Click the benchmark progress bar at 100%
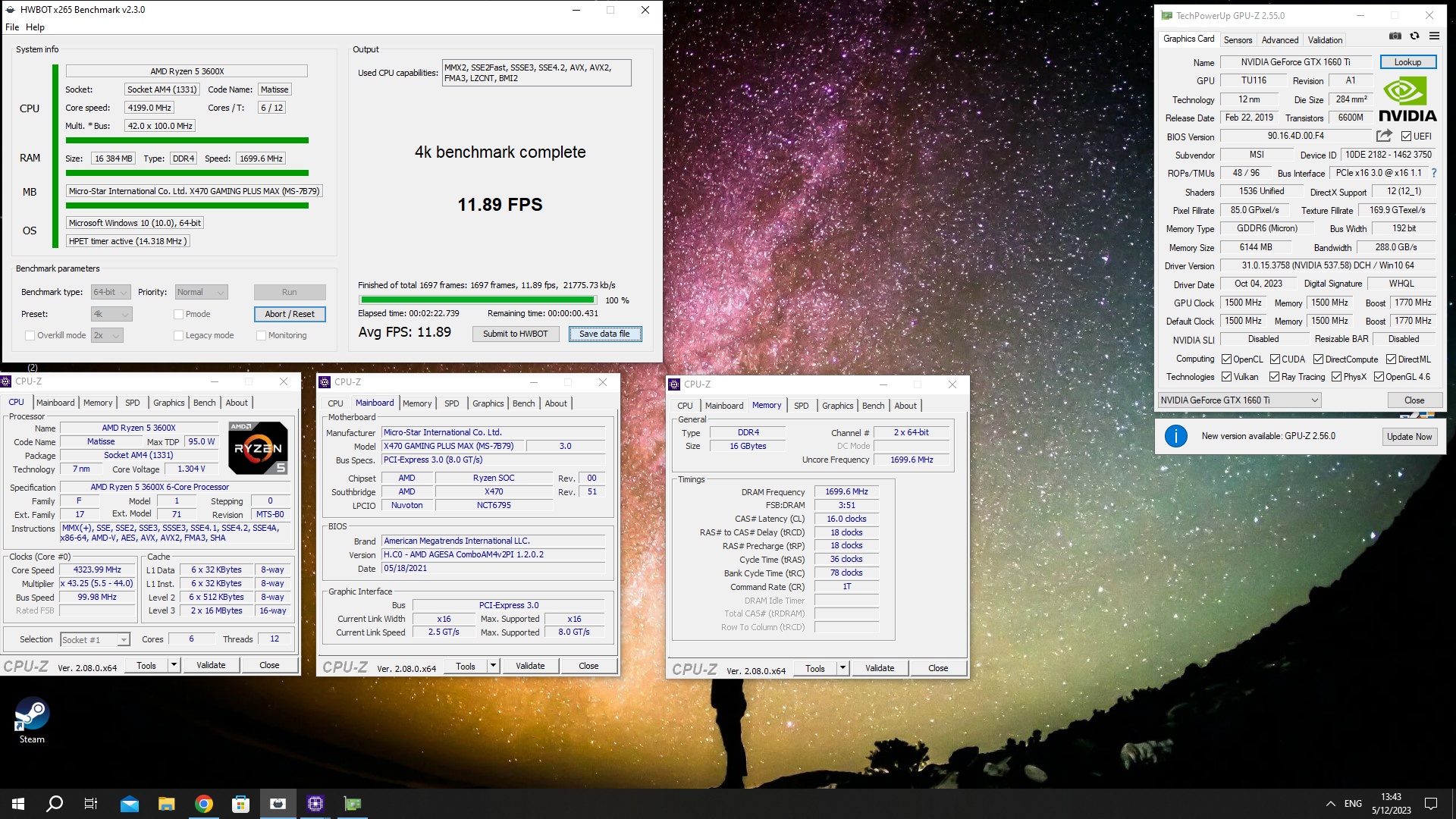The width and height of the screenshot is (1456, 819). click(478, 300)
